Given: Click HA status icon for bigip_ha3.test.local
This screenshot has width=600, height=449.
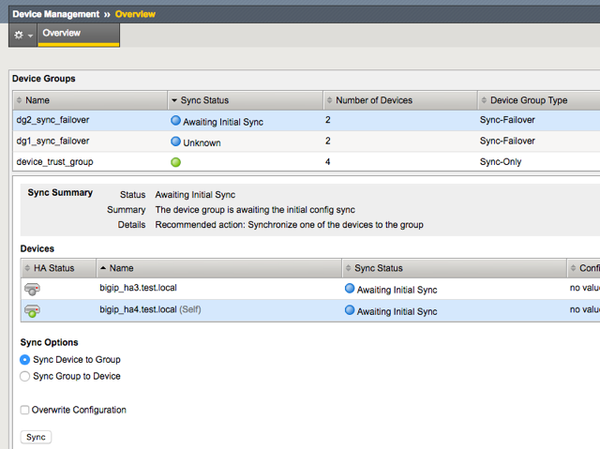Looking at the screenshot, I should point(32,289).
